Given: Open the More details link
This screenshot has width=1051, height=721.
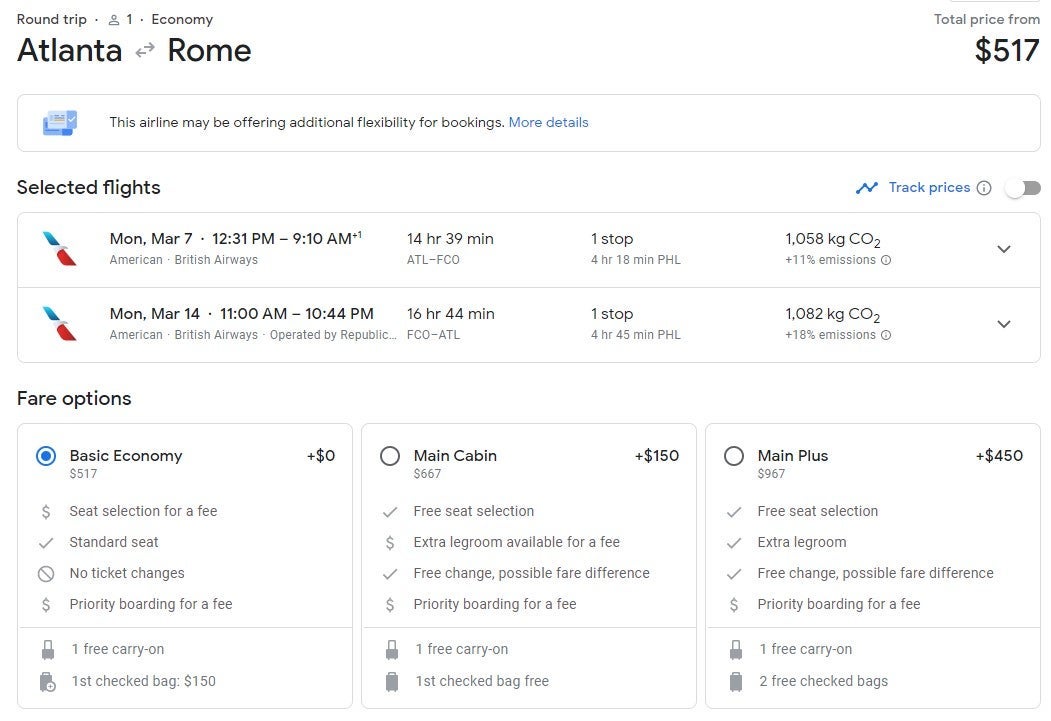Looking at the screenshot, I should (x=548, y=123).
